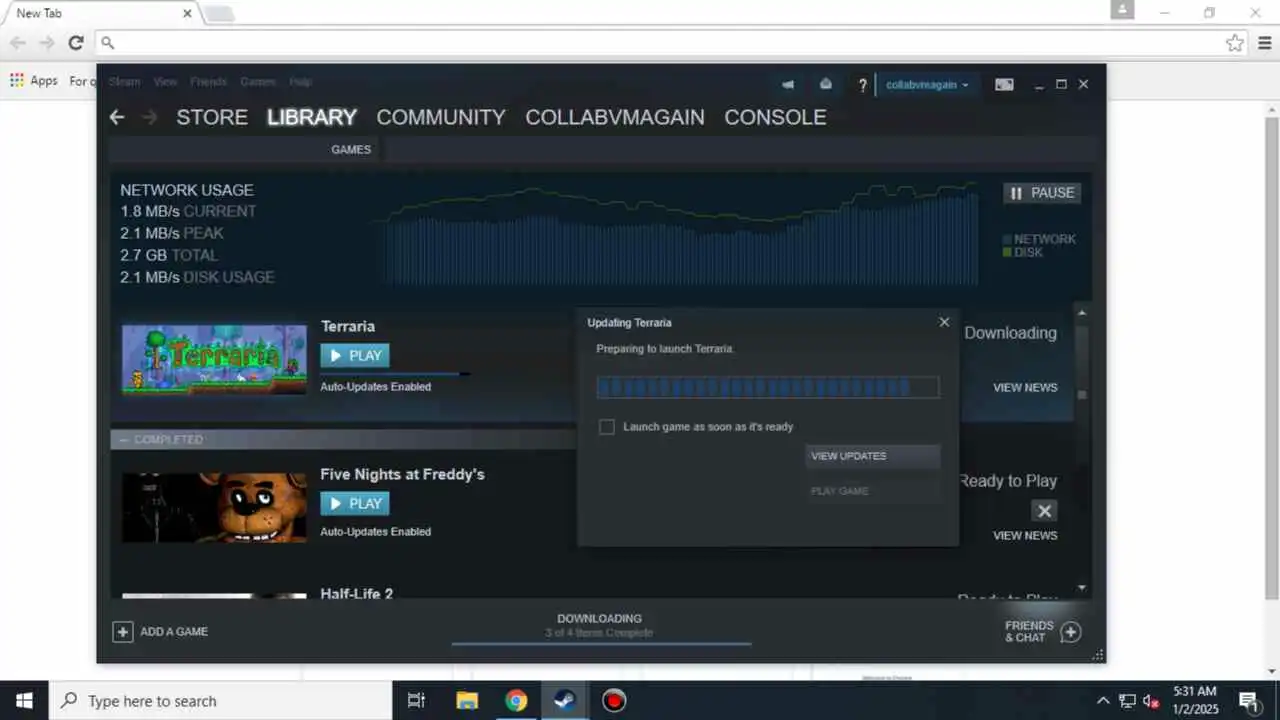
Task: Close the New Tab tab in Chrome
Action: (187, 14)
